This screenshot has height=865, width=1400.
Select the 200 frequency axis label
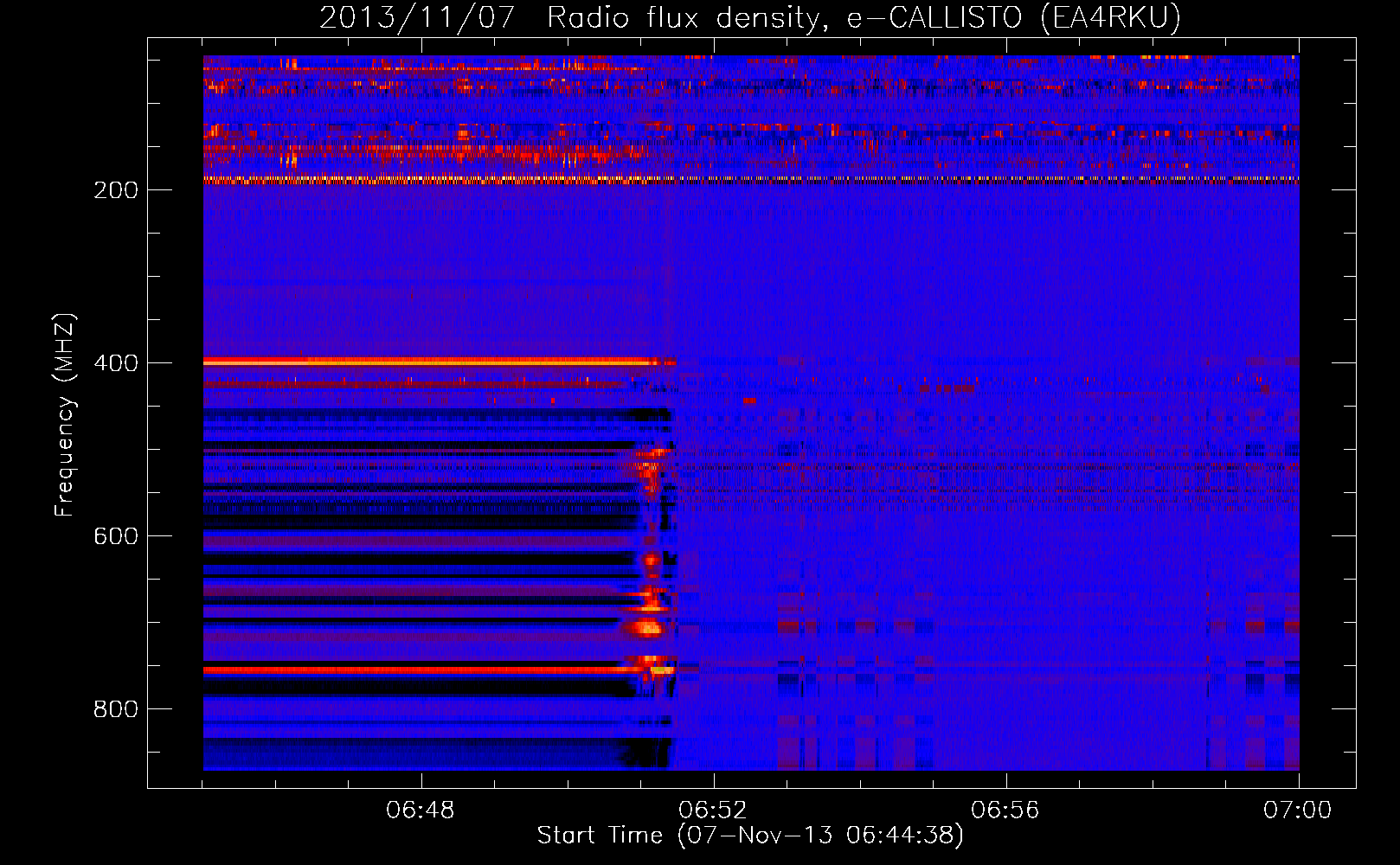click(116, 190)
